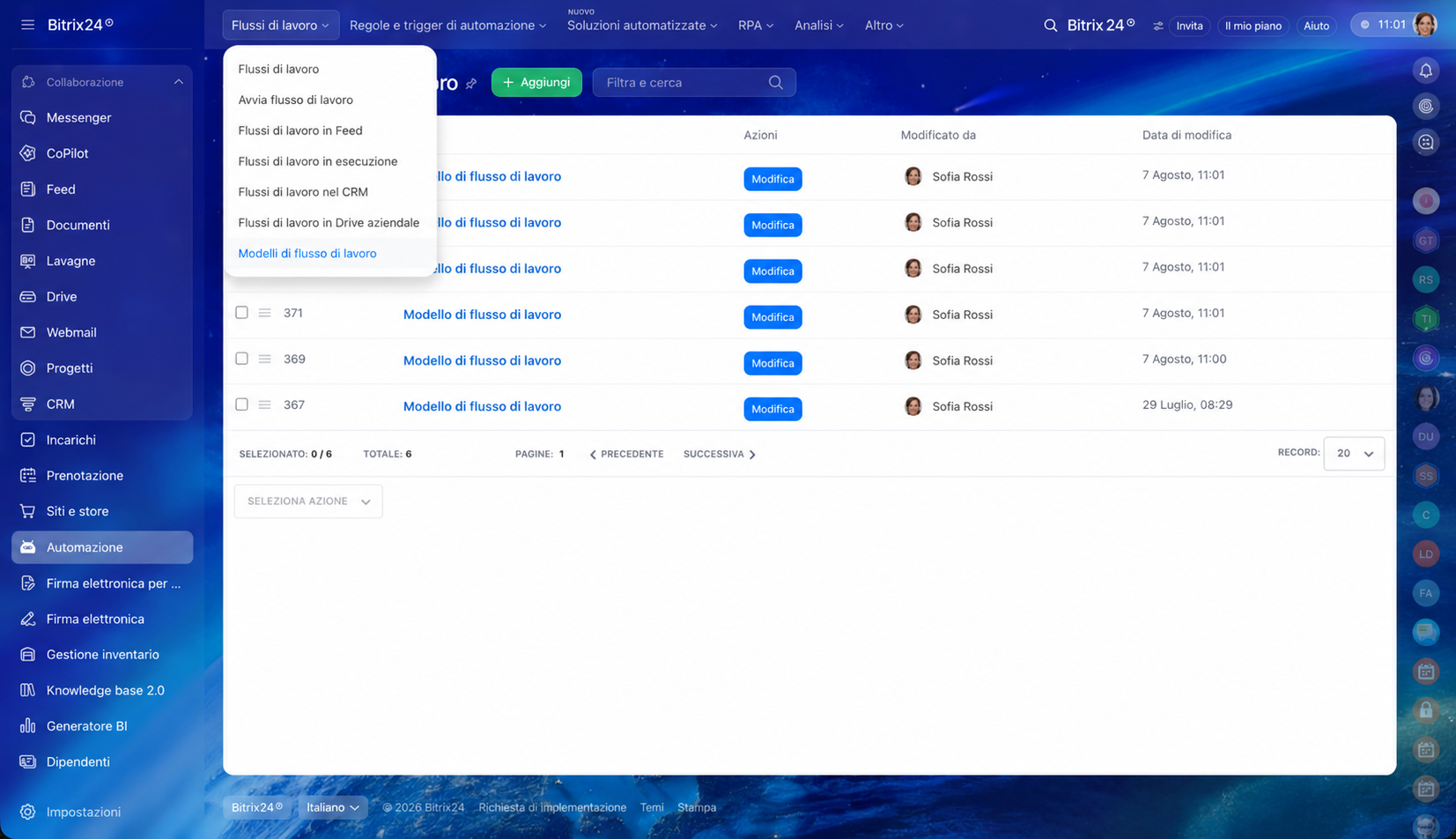Open the Messenger sidebar icon
The height and width of the screenshot is (839, 1456).
tap(28, 117)
